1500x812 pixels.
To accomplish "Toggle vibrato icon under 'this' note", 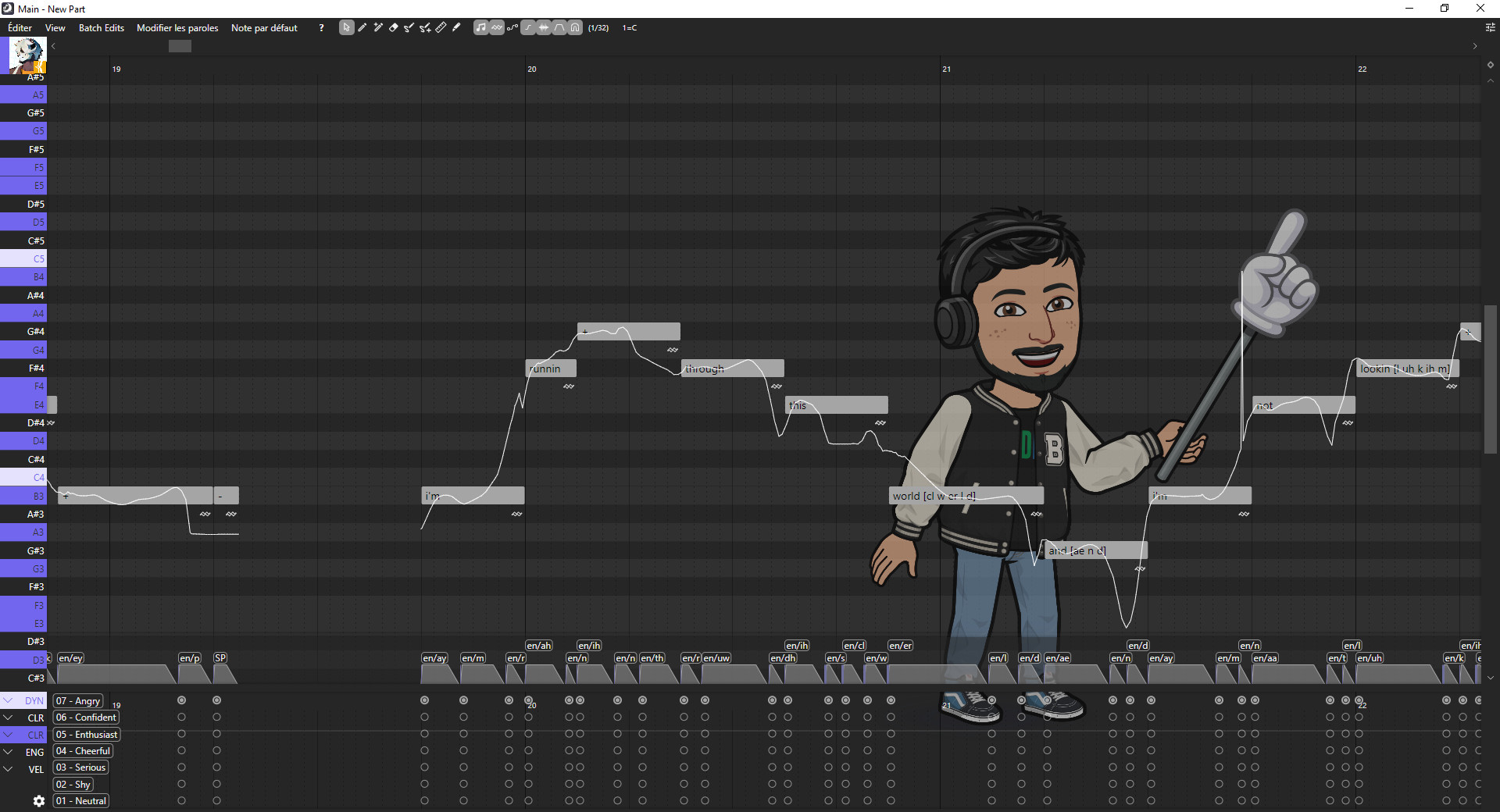I will click(x=880, y=423).
